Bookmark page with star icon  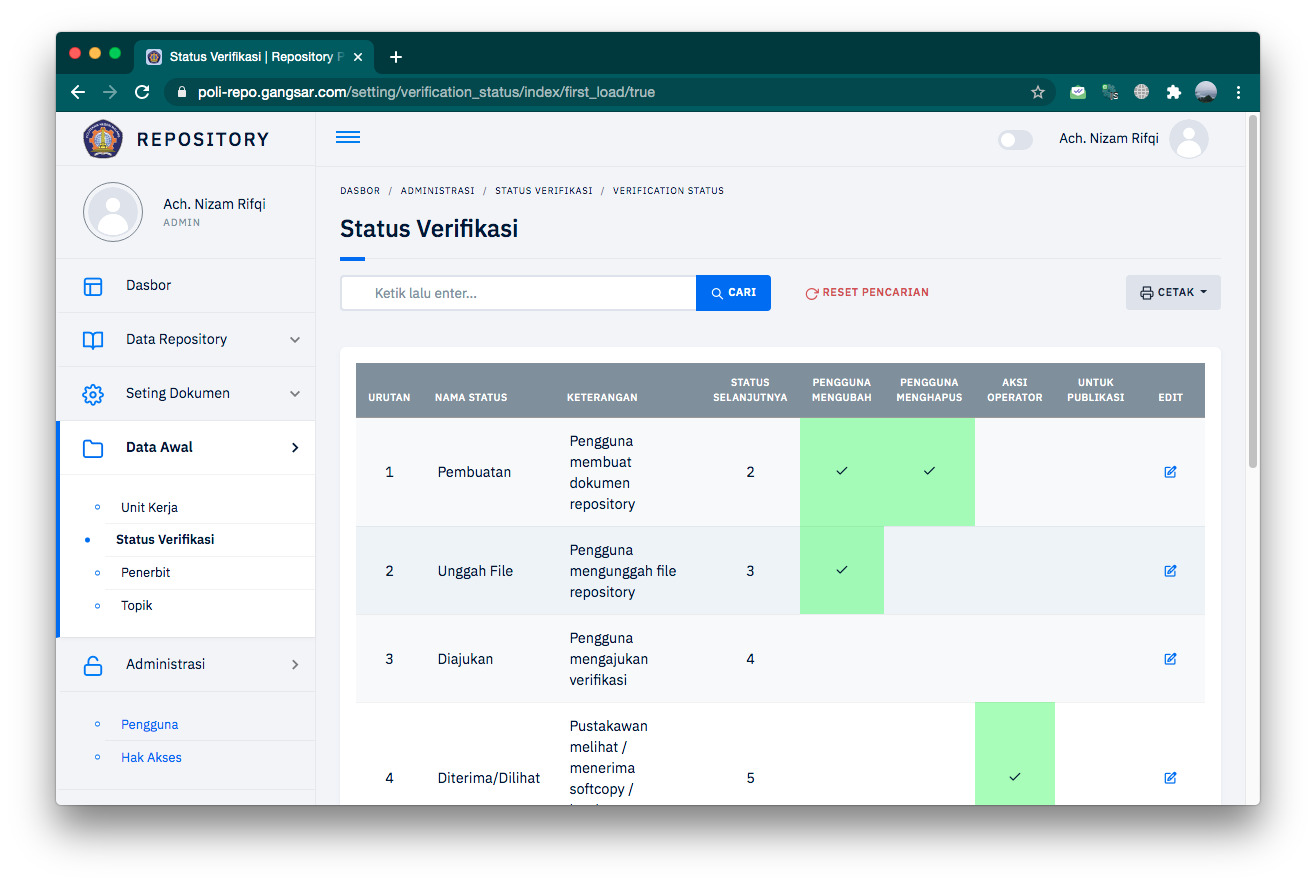pos(1038,92)
